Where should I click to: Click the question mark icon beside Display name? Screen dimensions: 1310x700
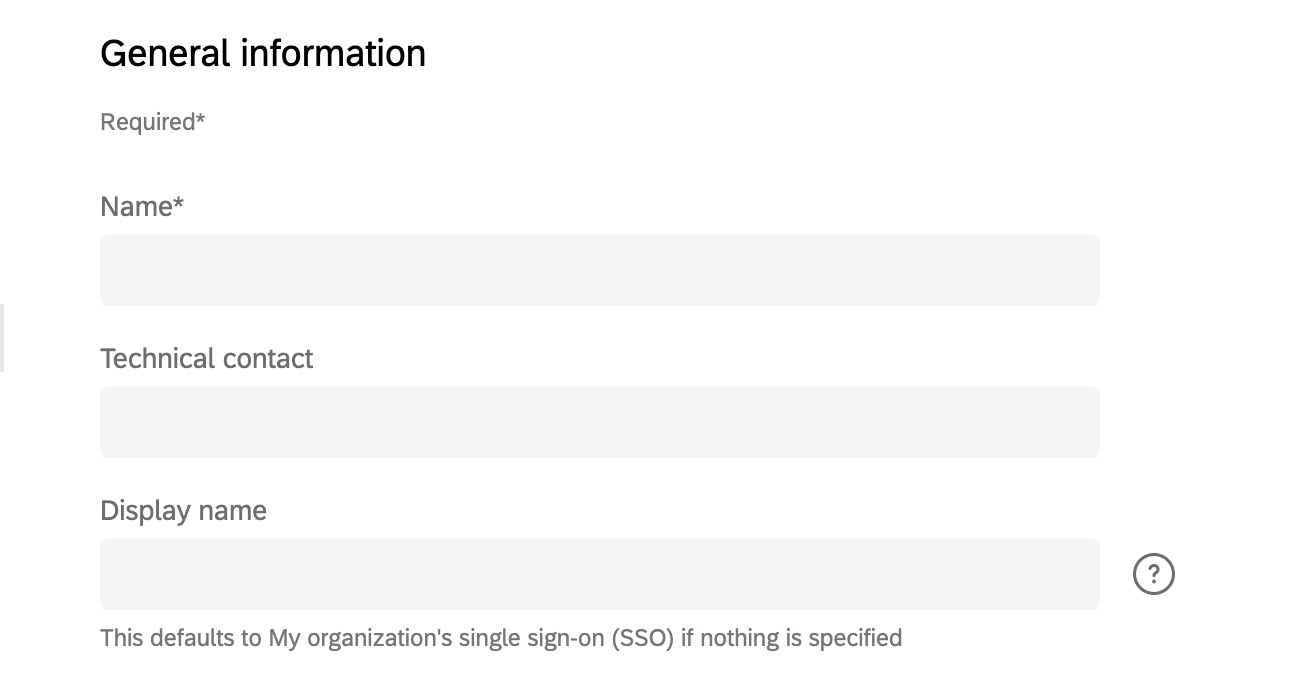[1154, 573]
